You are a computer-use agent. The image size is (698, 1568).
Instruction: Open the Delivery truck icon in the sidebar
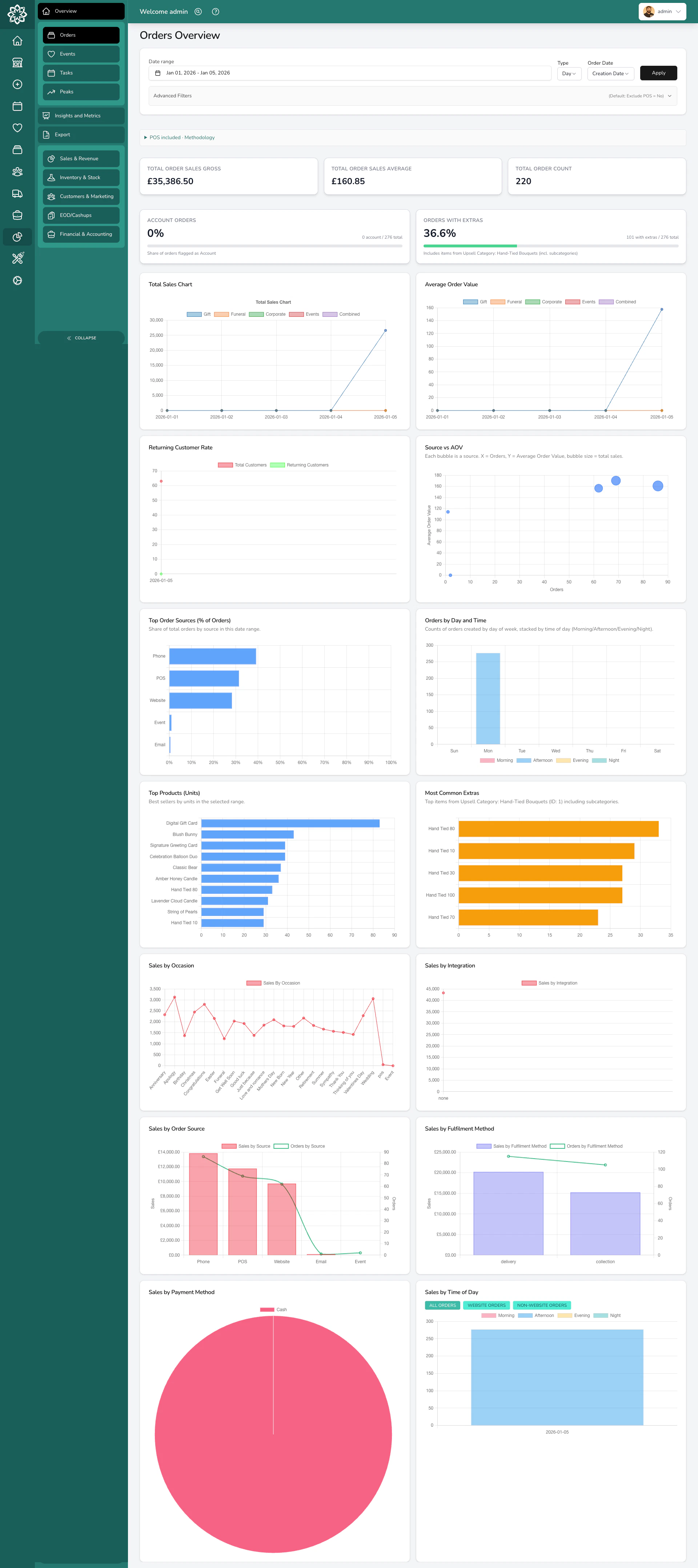[17, 194]
